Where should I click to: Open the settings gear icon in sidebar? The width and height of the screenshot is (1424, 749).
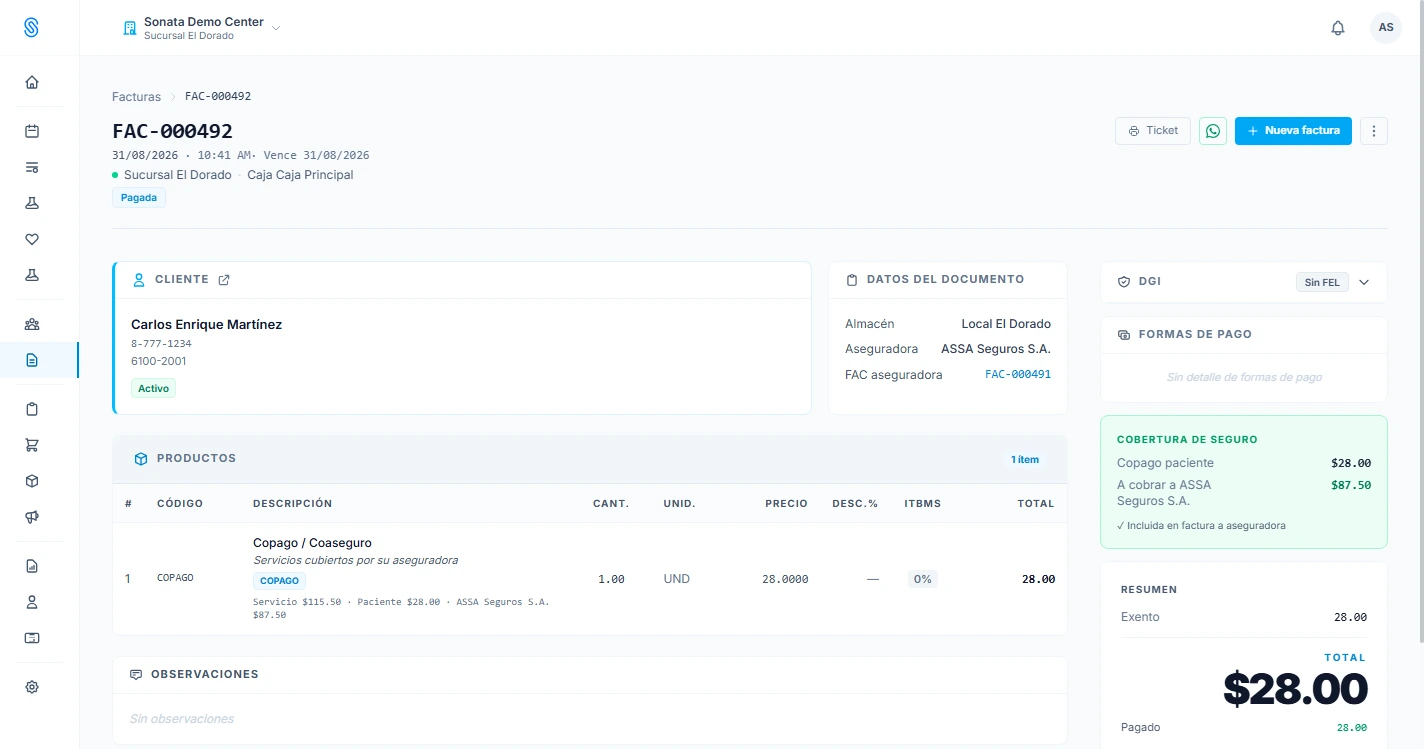click(x=32, y=687)
